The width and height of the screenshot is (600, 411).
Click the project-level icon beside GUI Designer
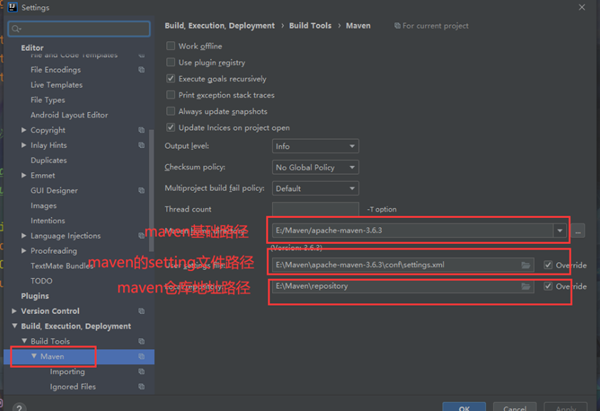(142, 191)
